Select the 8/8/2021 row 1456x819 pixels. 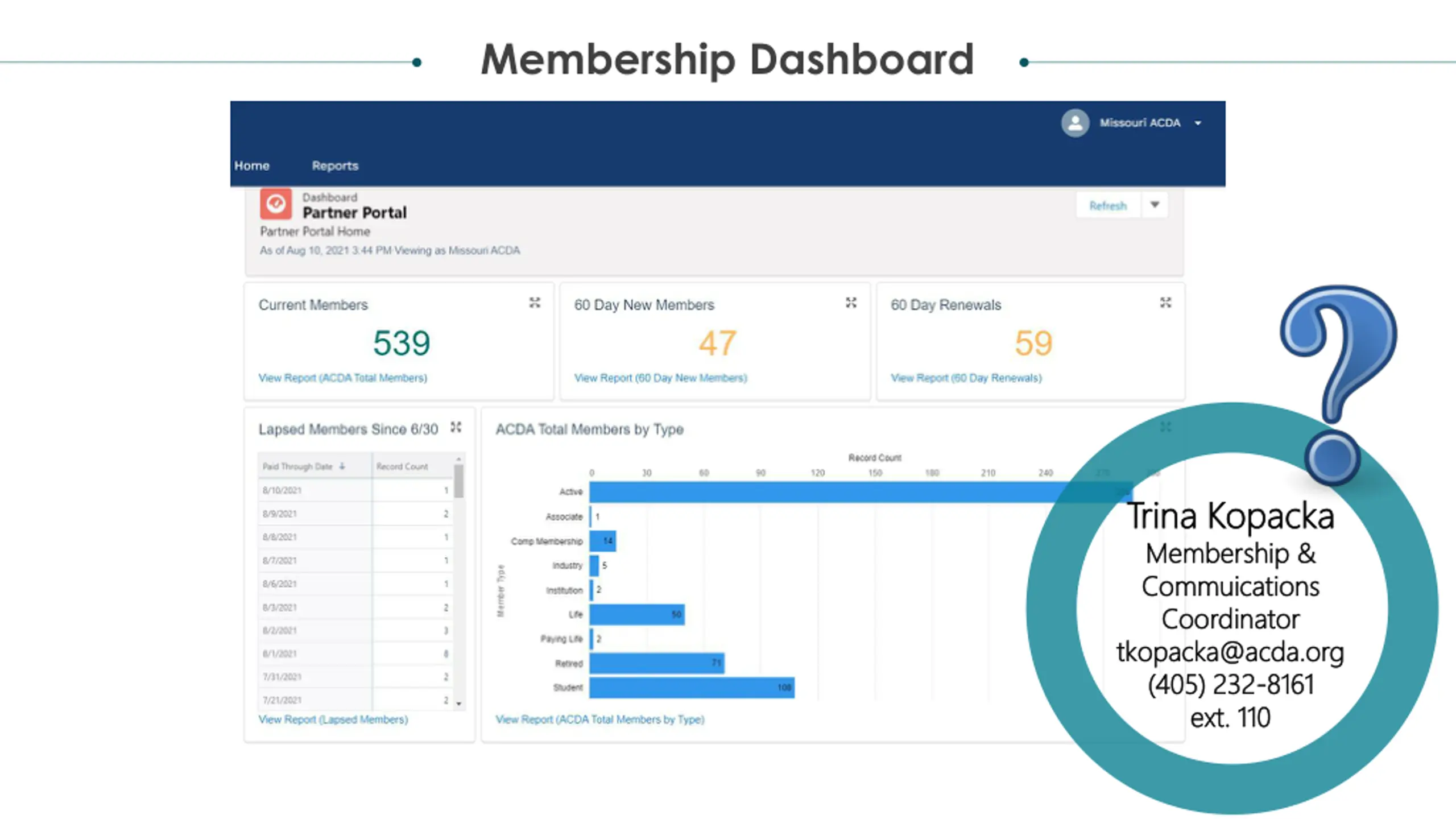[355, 537]
